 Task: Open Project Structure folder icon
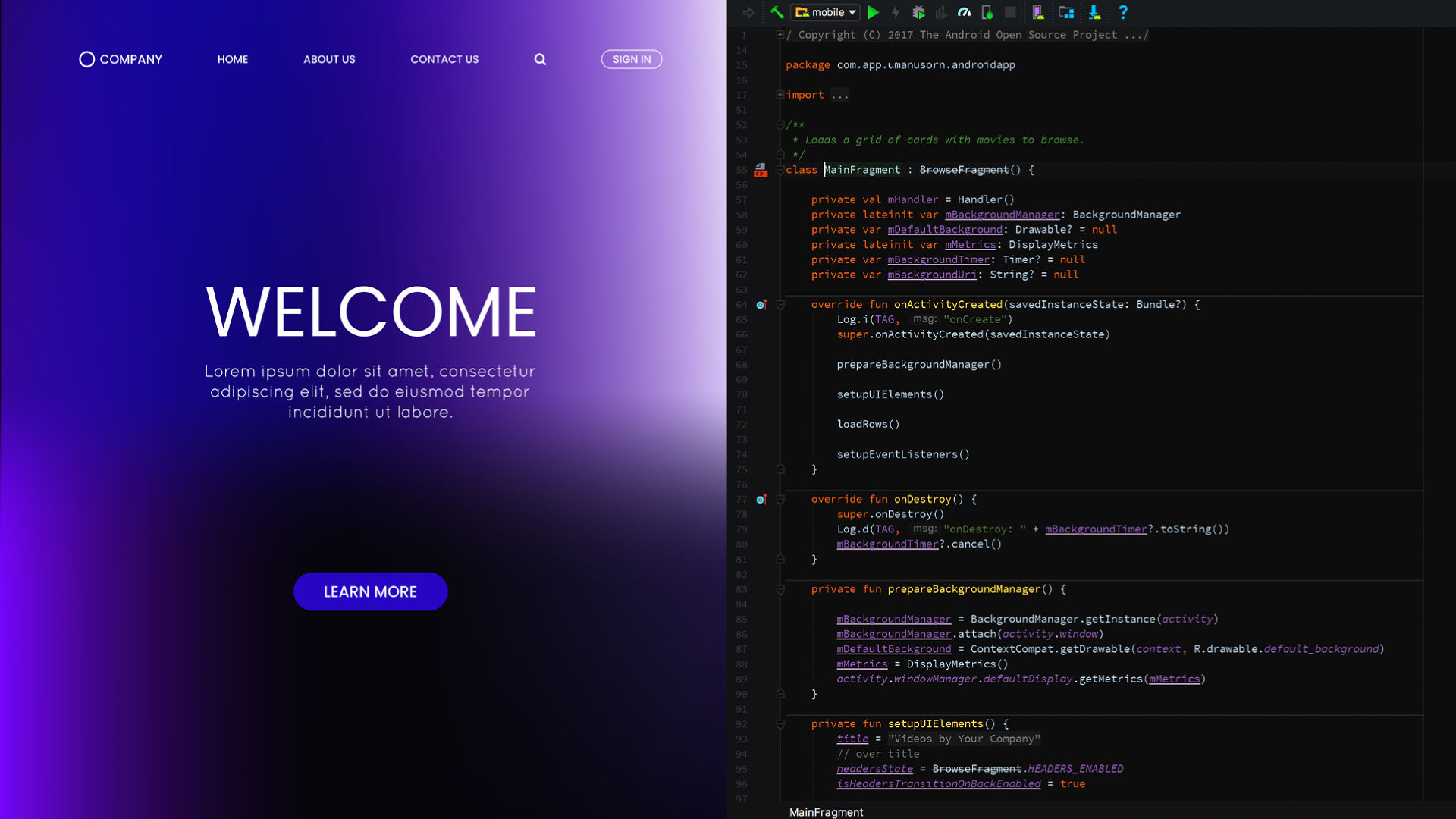point(1066,12)
